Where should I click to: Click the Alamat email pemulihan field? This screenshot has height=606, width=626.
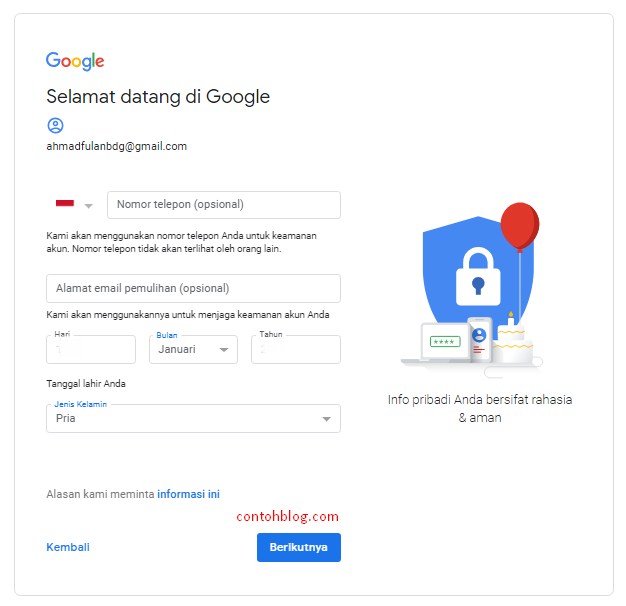point(193,288)
